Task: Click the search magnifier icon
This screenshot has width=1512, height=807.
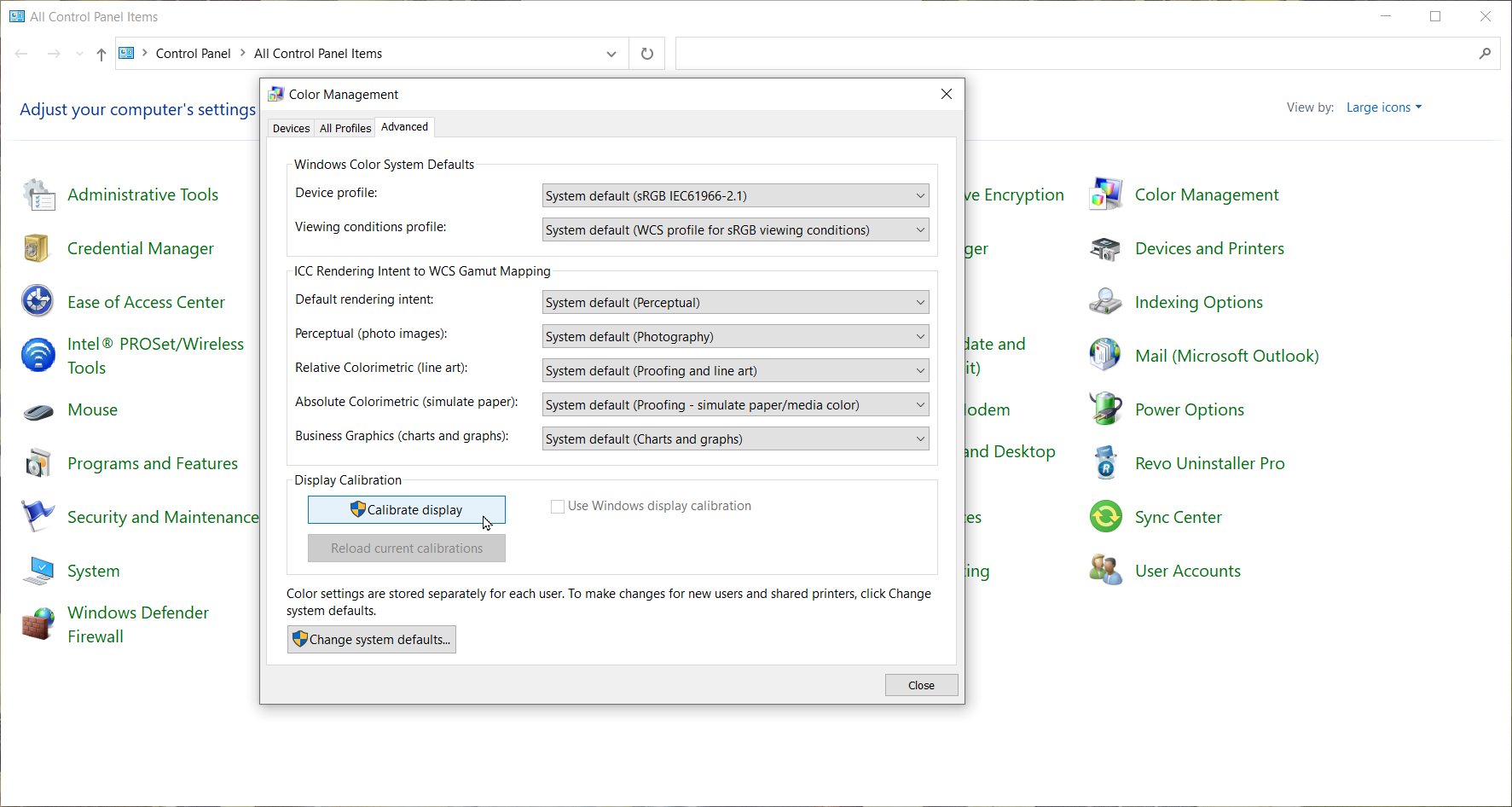Action: click(1485, 54)
